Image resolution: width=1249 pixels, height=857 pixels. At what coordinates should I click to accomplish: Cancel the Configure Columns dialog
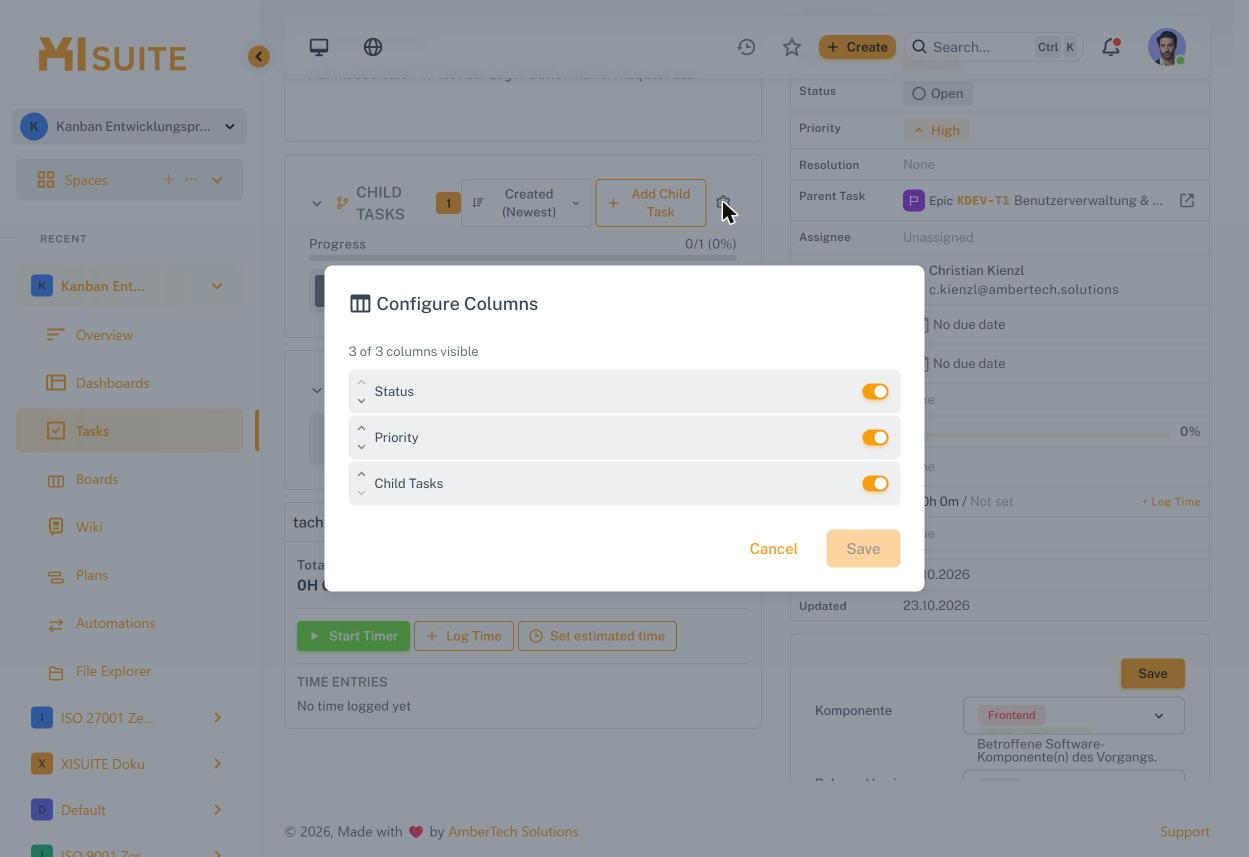click(x=773, y=549)
